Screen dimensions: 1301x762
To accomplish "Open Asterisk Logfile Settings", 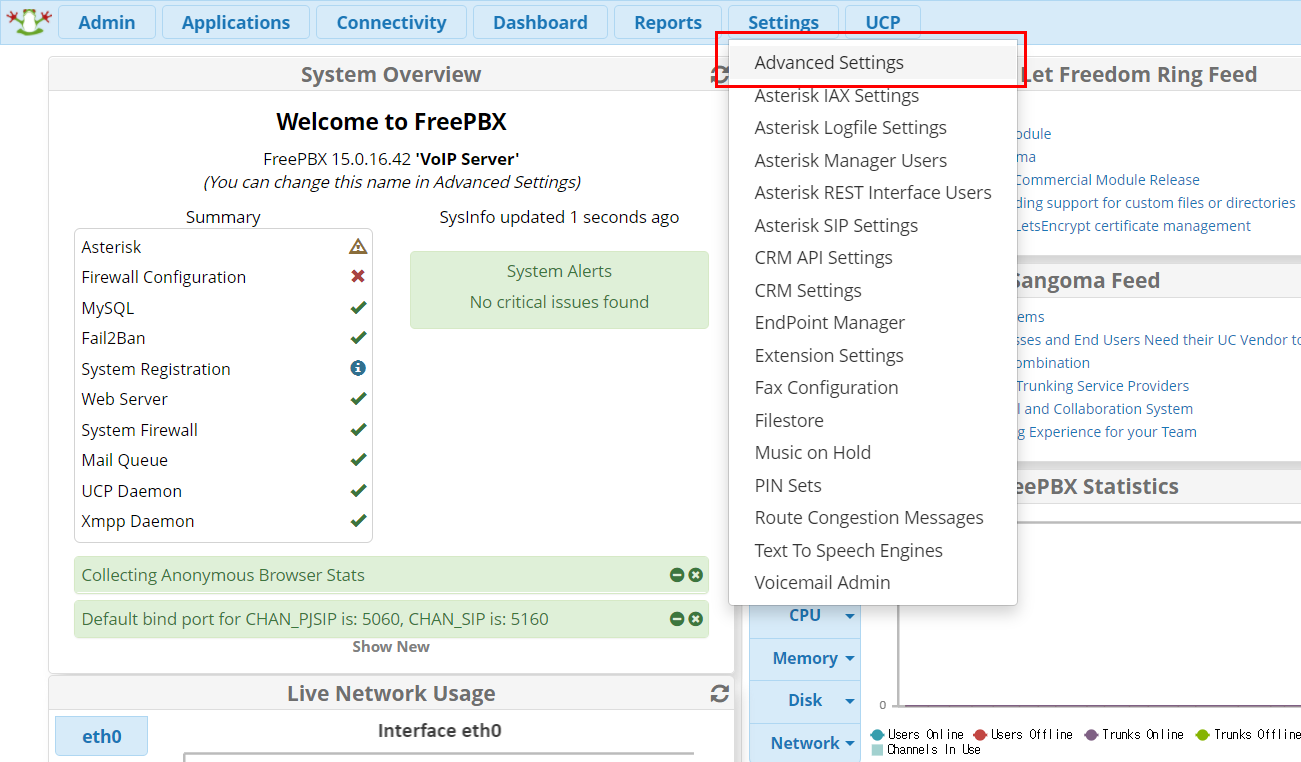I will click(873, 127).
